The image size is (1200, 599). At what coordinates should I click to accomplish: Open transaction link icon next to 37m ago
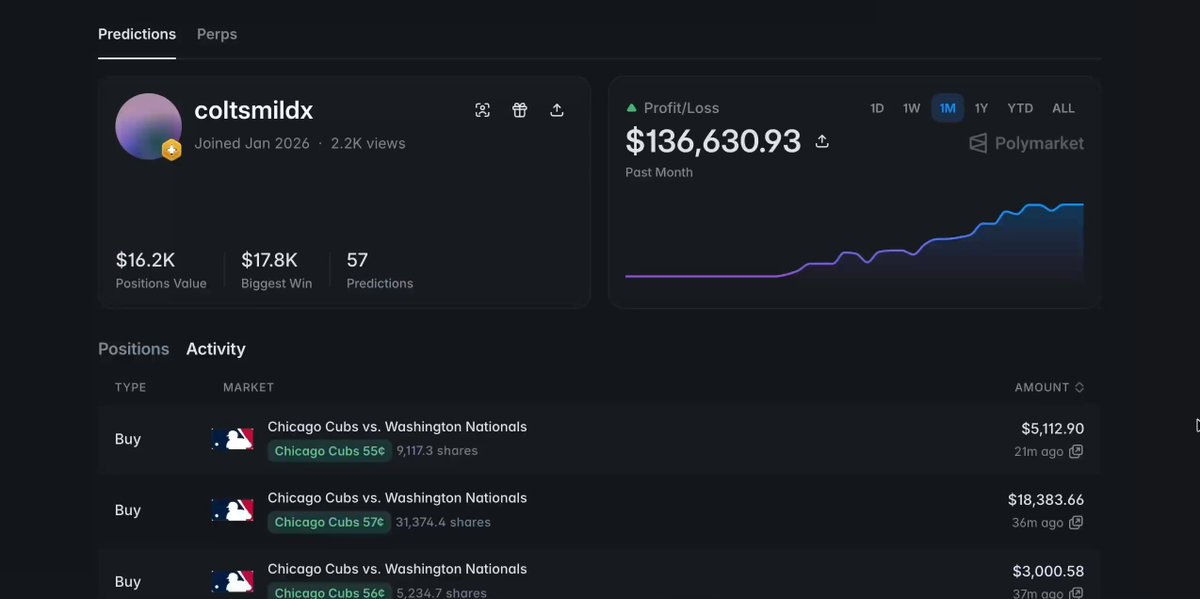pos(1076,593)
